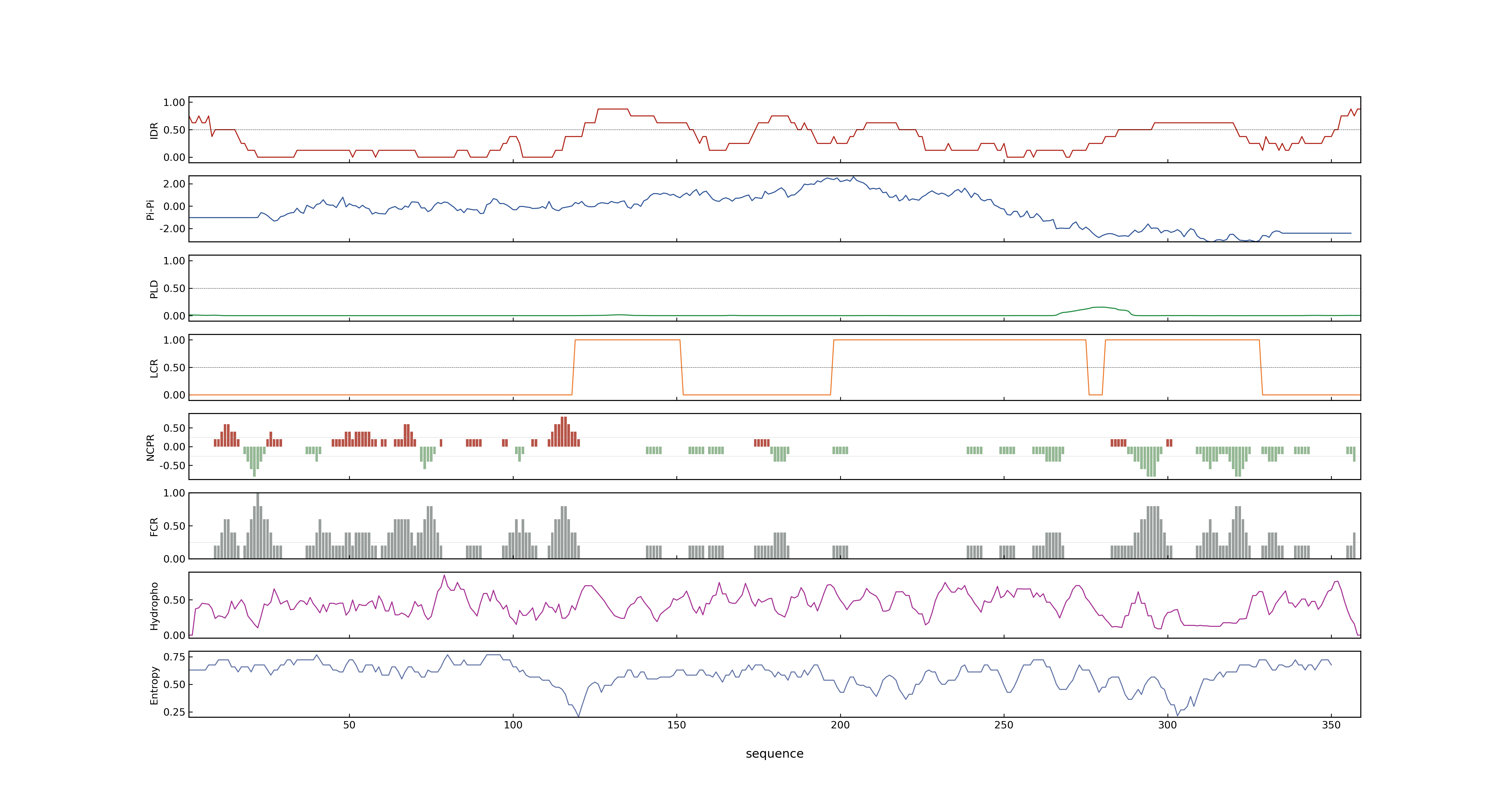Click the 0.25 tick on Entropy axis
Screen dimensions: 1512x806
click(174, 712)
